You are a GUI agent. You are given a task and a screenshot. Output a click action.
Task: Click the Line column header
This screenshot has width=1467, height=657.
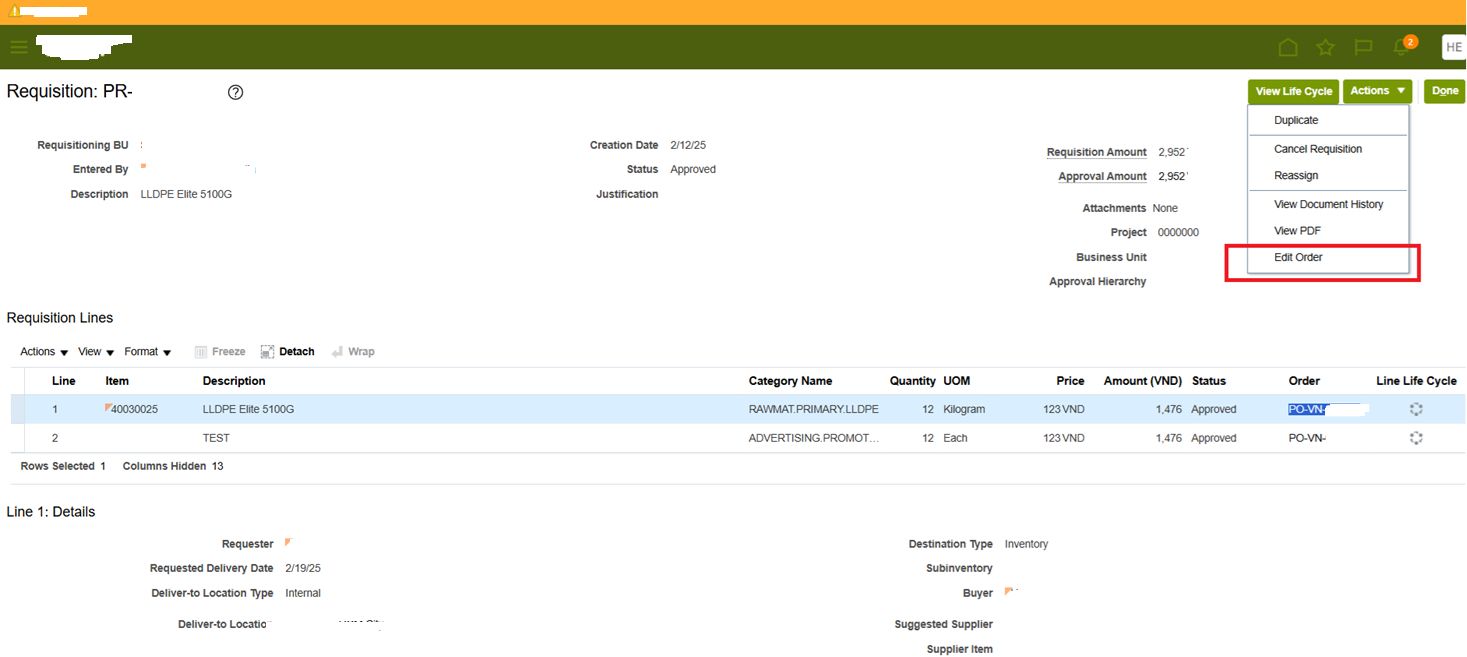coord(64,381)
